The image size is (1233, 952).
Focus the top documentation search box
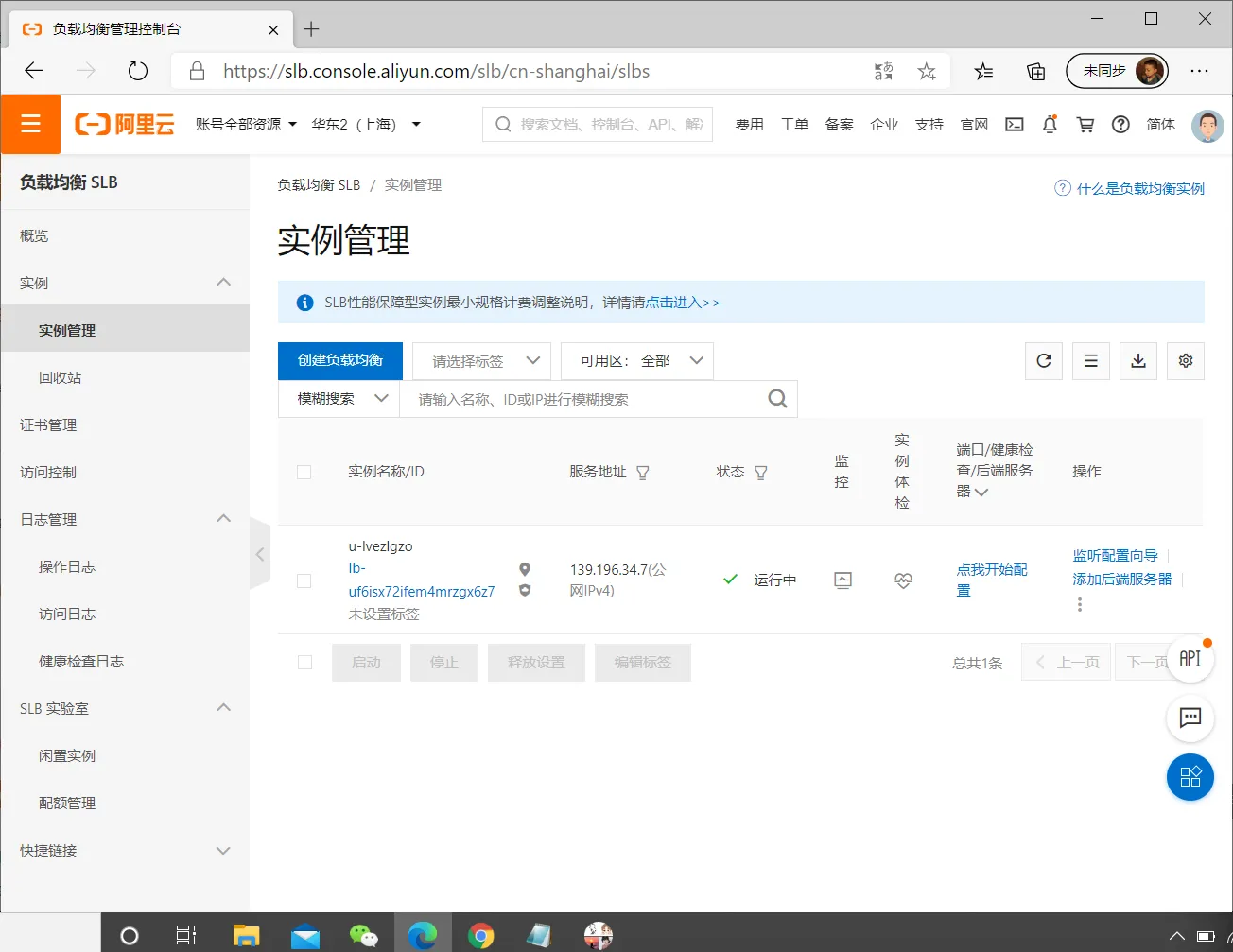tap(598, 124)
